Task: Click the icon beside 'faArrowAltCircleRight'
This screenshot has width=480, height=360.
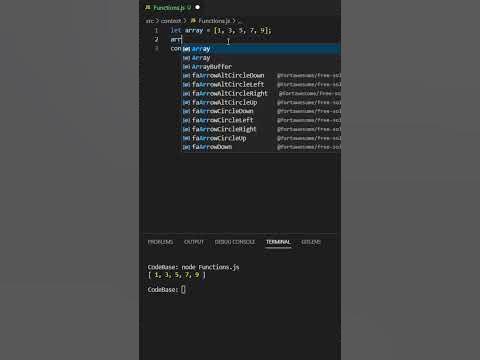Action: tap(186, 94)
